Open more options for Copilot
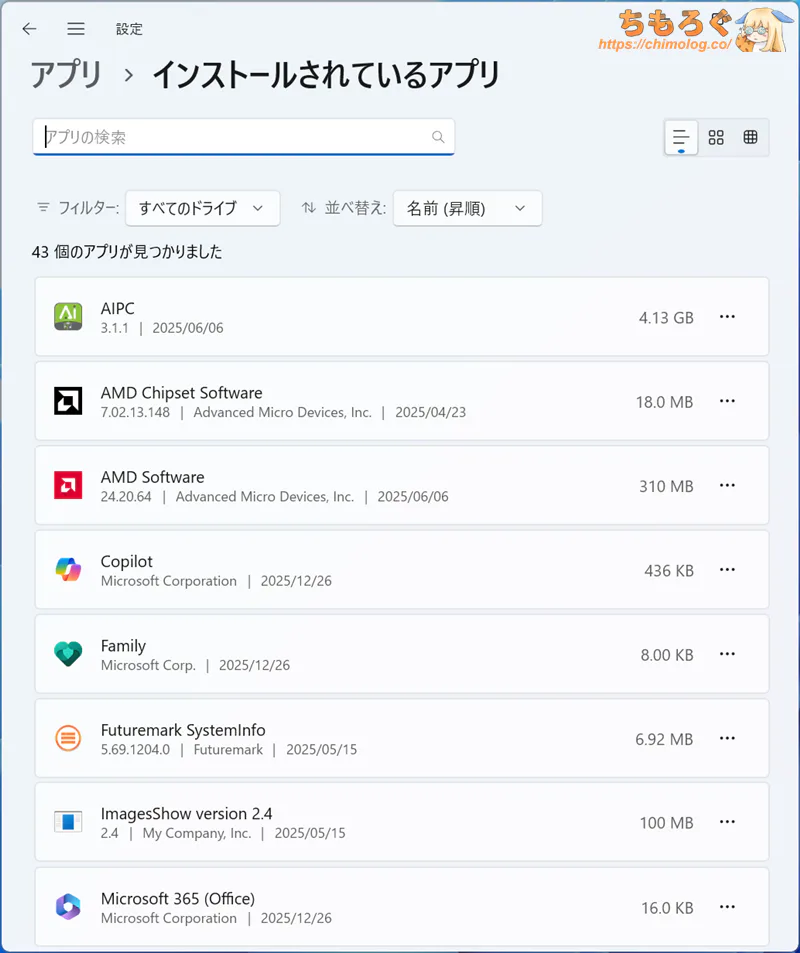Screen dimensions: 800x953 click(x=727, y=570)
